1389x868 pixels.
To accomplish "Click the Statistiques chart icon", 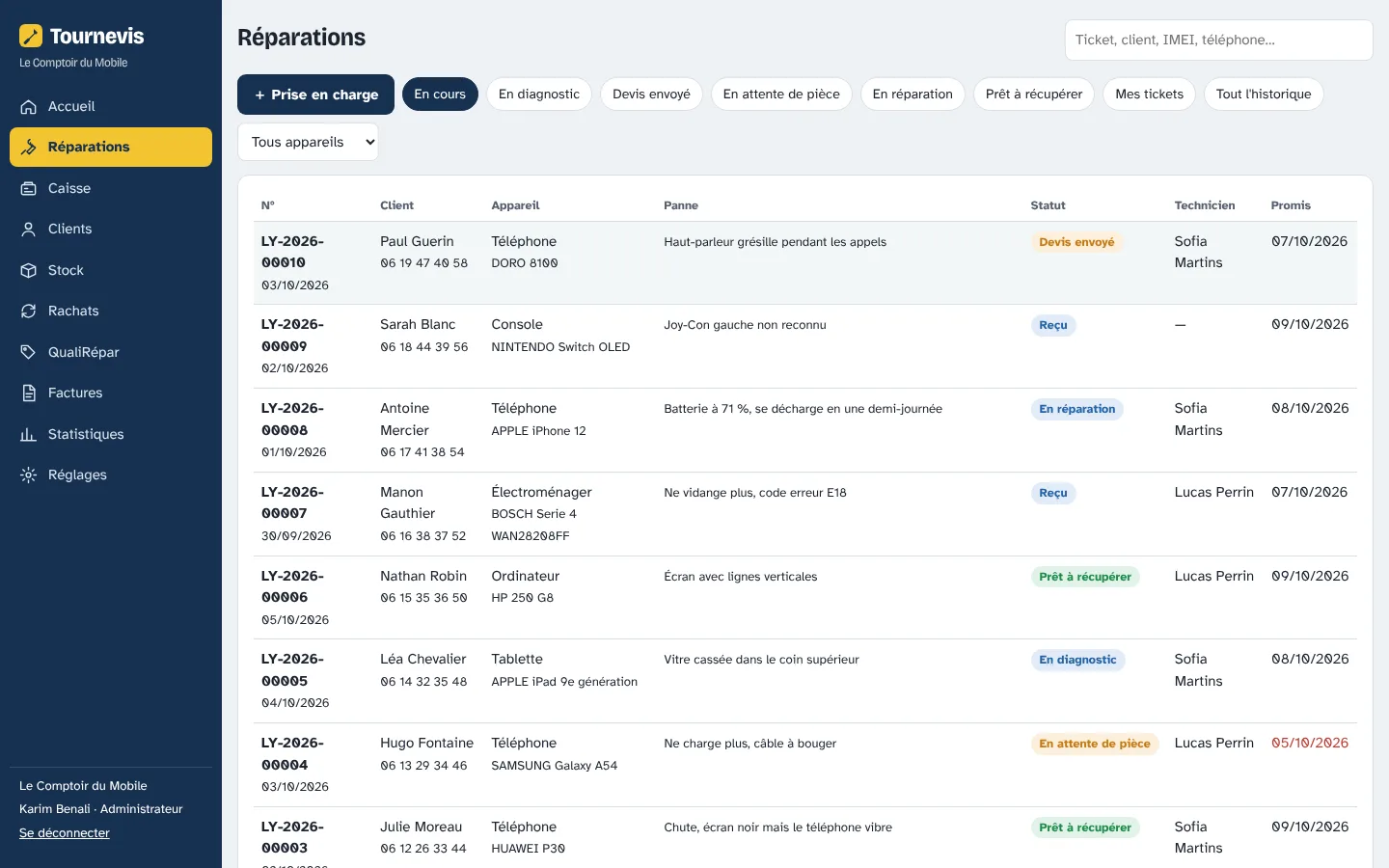I will (29, 434).
